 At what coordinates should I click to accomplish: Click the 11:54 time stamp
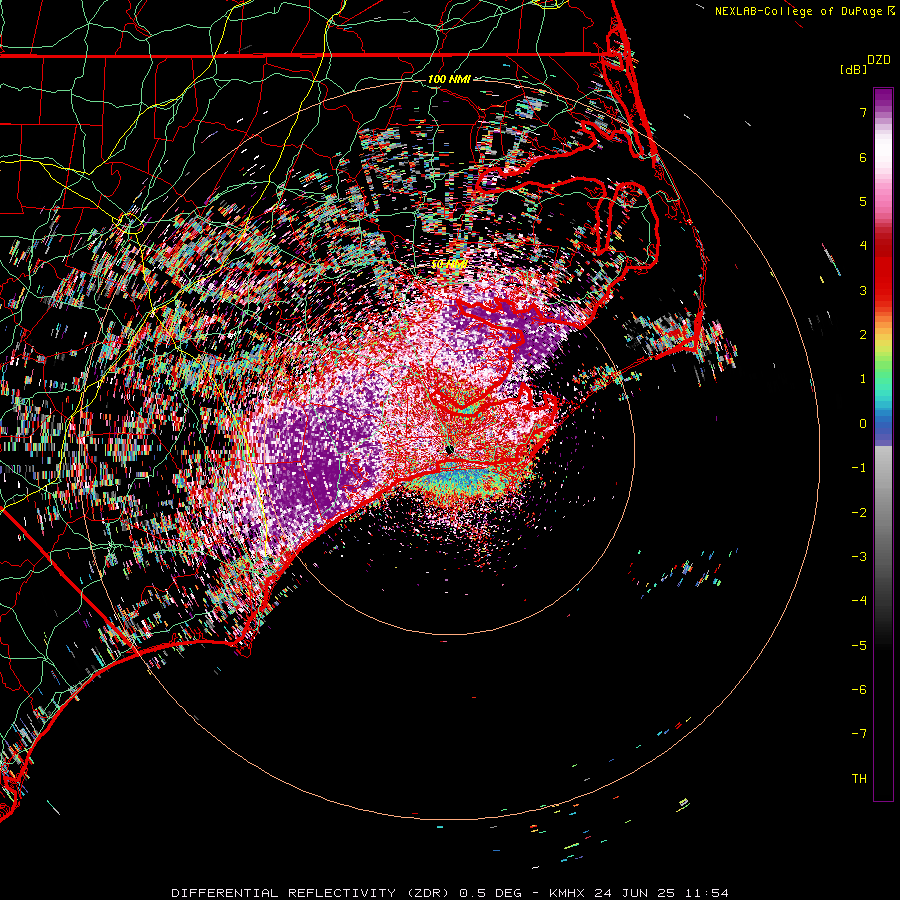tap(707, 893)
